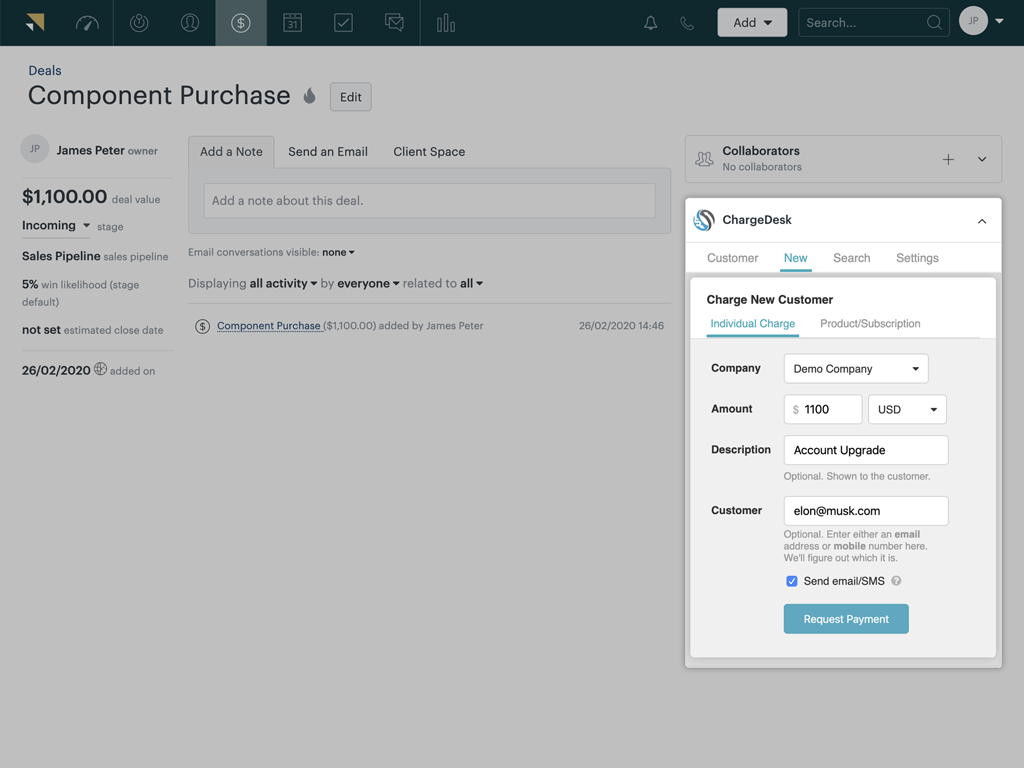
Task: Open the ChargeDesk New tab
Action: (795, 258)
